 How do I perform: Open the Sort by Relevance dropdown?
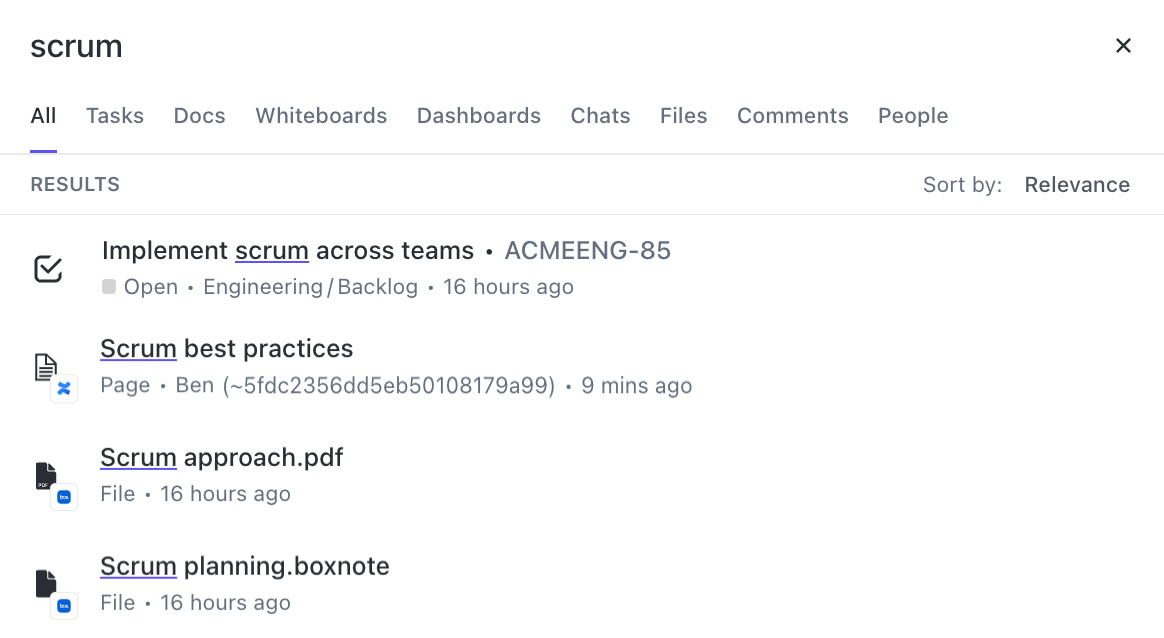click(x=1076, y=185)
